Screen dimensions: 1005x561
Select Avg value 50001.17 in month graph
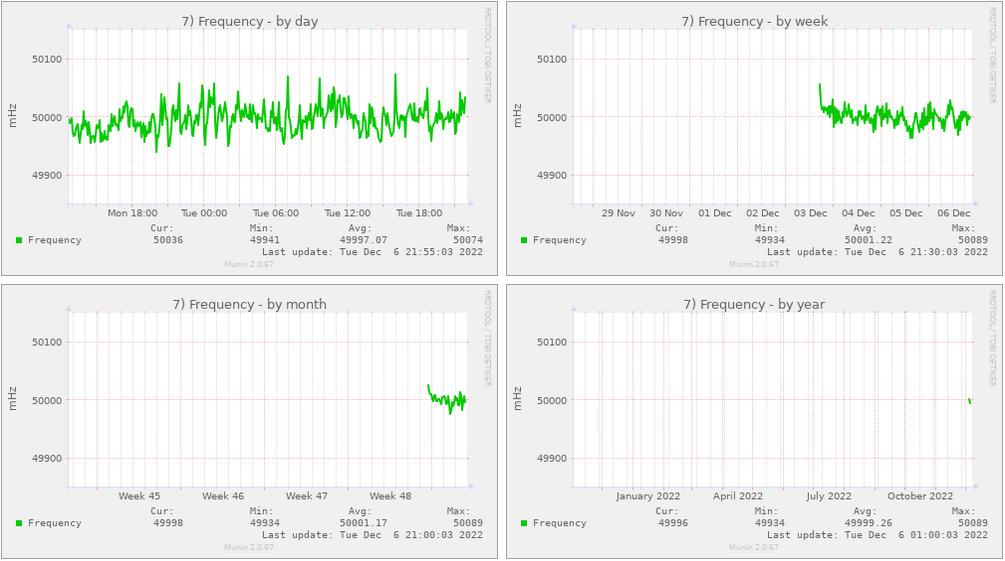click(363, 523)
